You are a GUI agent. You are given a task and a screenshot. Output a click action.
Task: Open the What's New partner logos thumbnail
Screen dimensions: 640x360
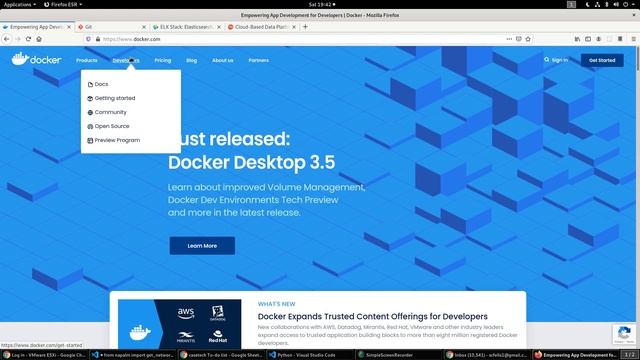[x=180, y=324]
